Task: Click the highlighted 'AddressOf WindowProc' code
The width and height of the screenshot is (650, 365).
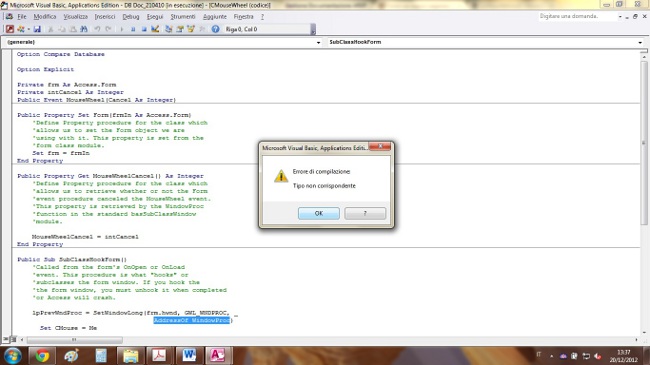Action: [x=192, y=320]
